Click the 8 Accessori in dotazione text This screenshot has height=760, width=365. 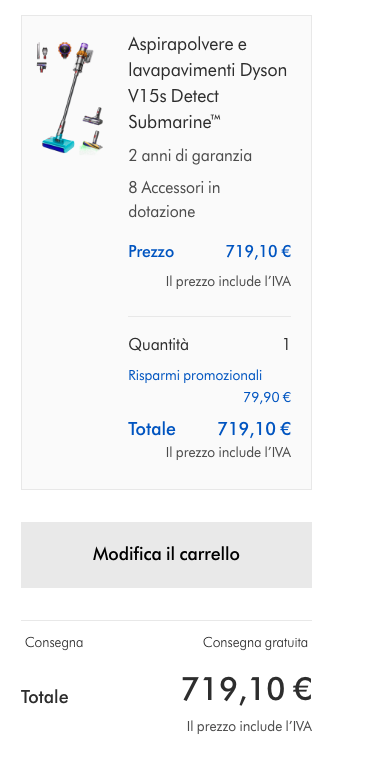pos(174,199)
